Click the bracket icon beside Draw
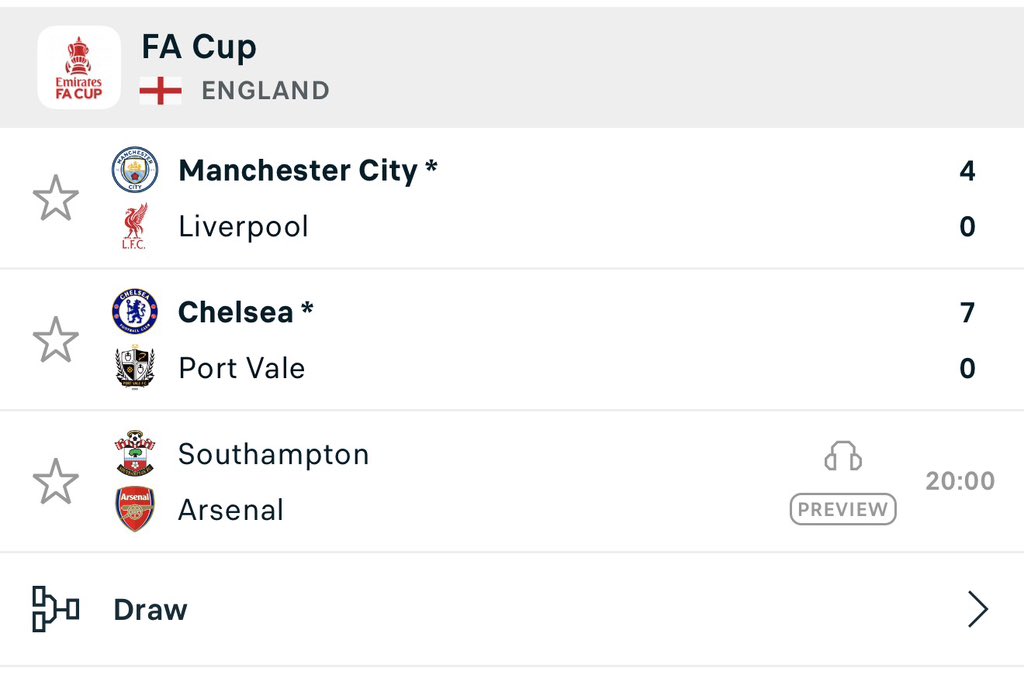The image size is (1024, 678). [x=55, y=609]
